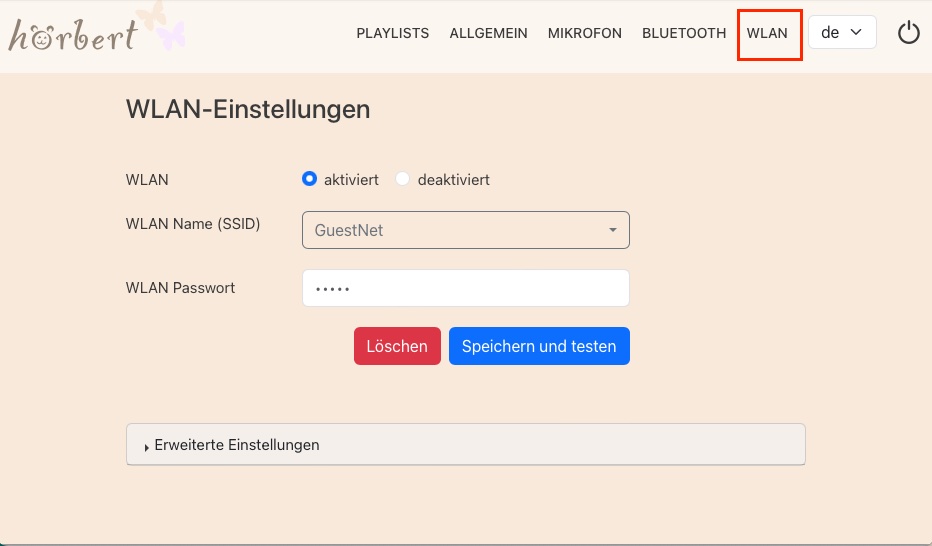The height and width of the screenshot is (546, 932).
Task: Click the deaktiviert label text
Action: tap(453, 180)
